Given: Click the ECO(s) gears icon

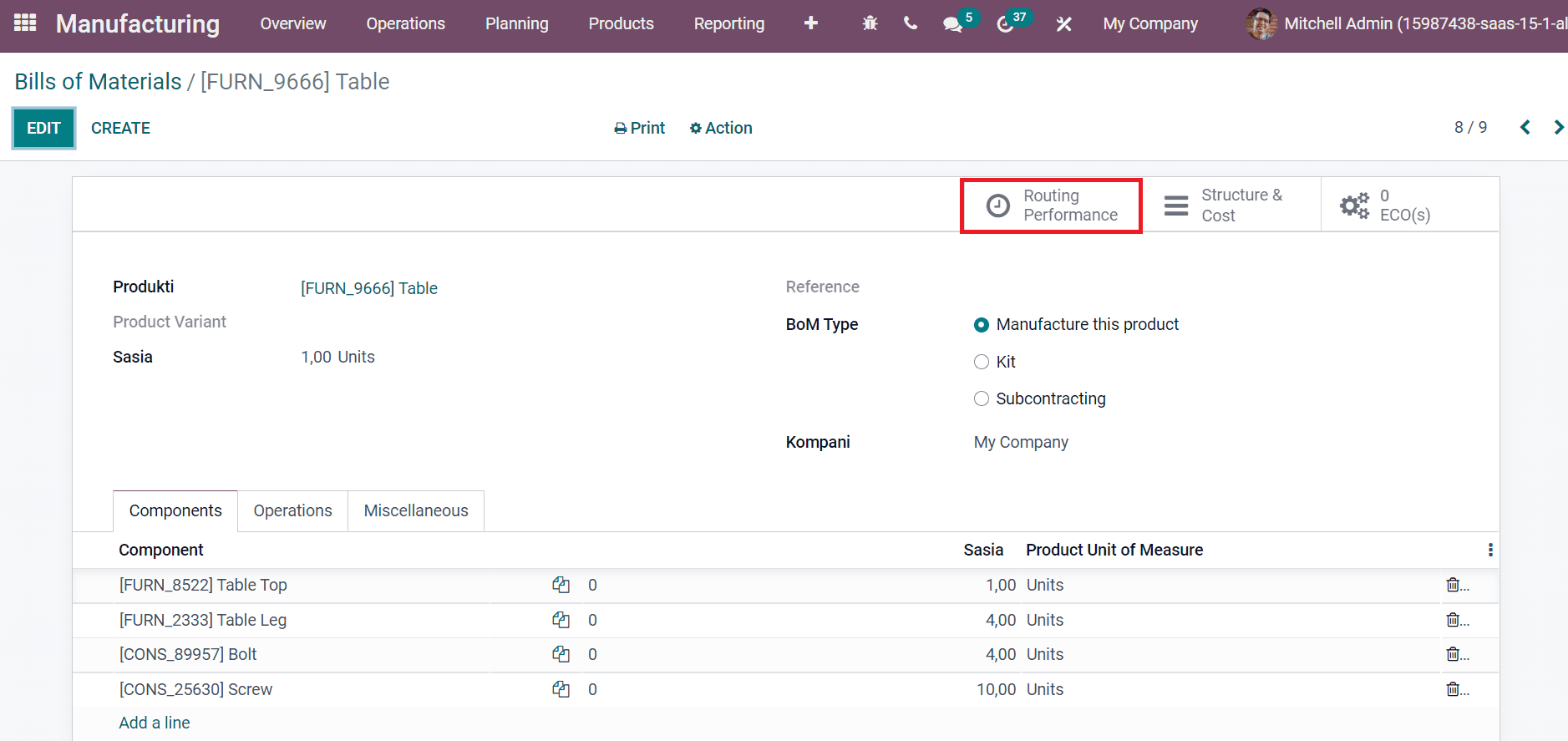Looking at the screenshot, I should click(1354, 206).
